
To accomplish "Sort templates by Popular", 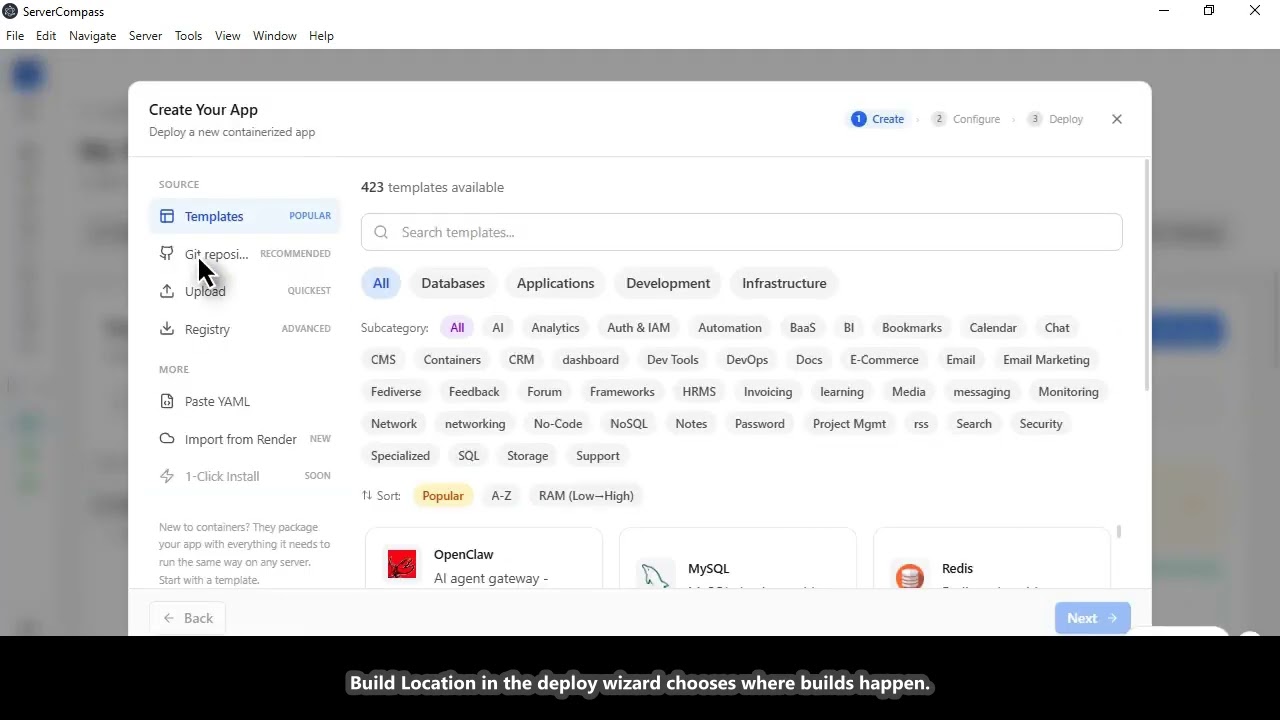I will [443, 496].
